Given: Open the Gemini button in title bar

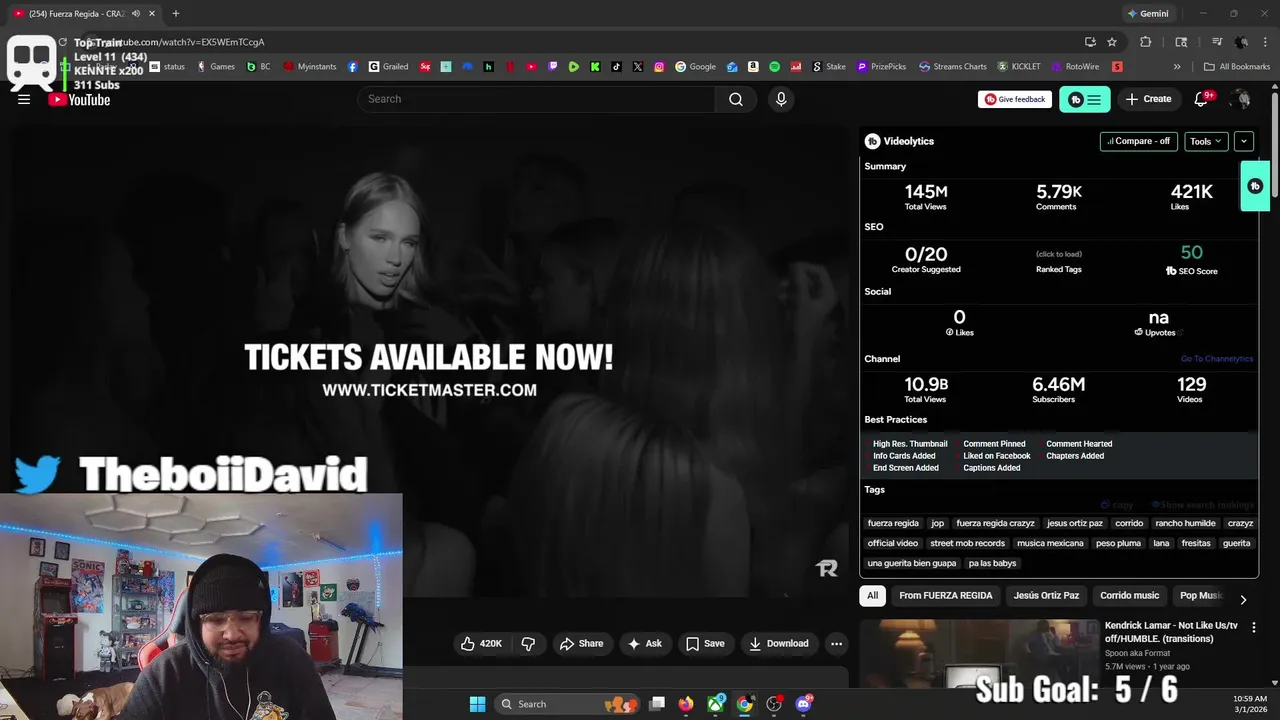Looking at the screenshot, I should click(1147, 14).
